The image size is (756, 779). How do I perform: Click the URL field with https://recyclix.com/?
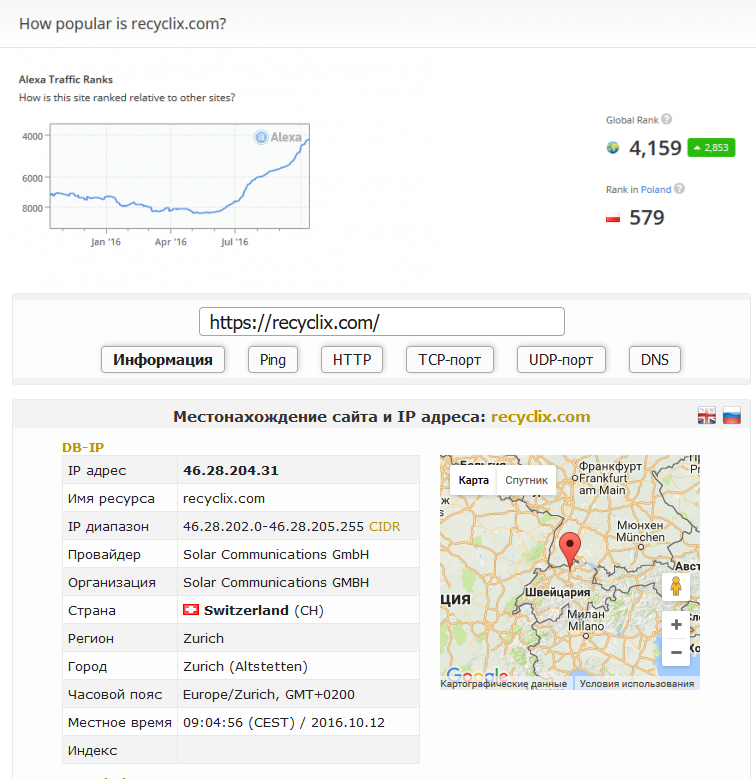[x=381, y=322]
